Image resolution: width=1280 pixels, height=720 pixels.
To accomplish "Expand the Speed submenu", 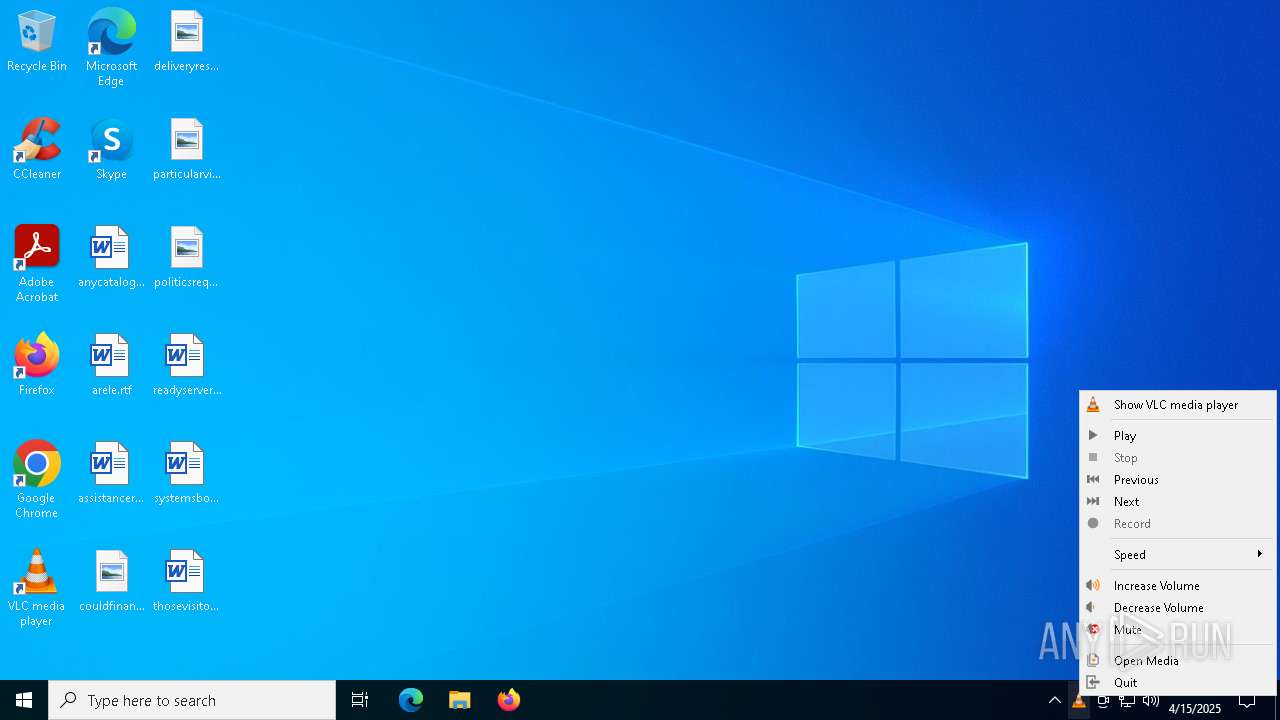I will point(1178,555).
